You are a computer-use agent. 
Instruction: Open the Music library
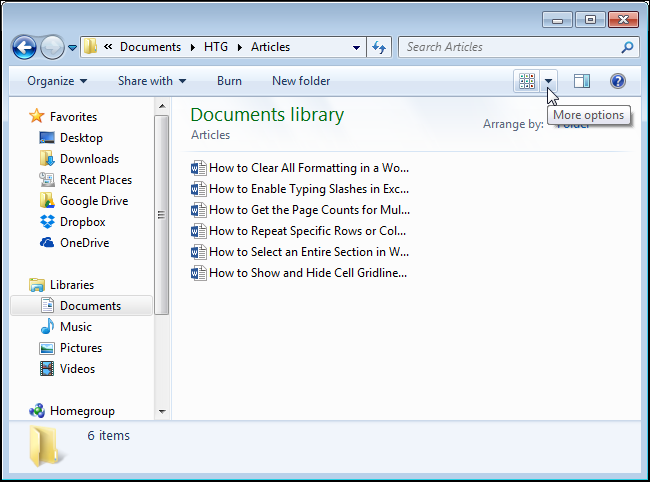76,327
